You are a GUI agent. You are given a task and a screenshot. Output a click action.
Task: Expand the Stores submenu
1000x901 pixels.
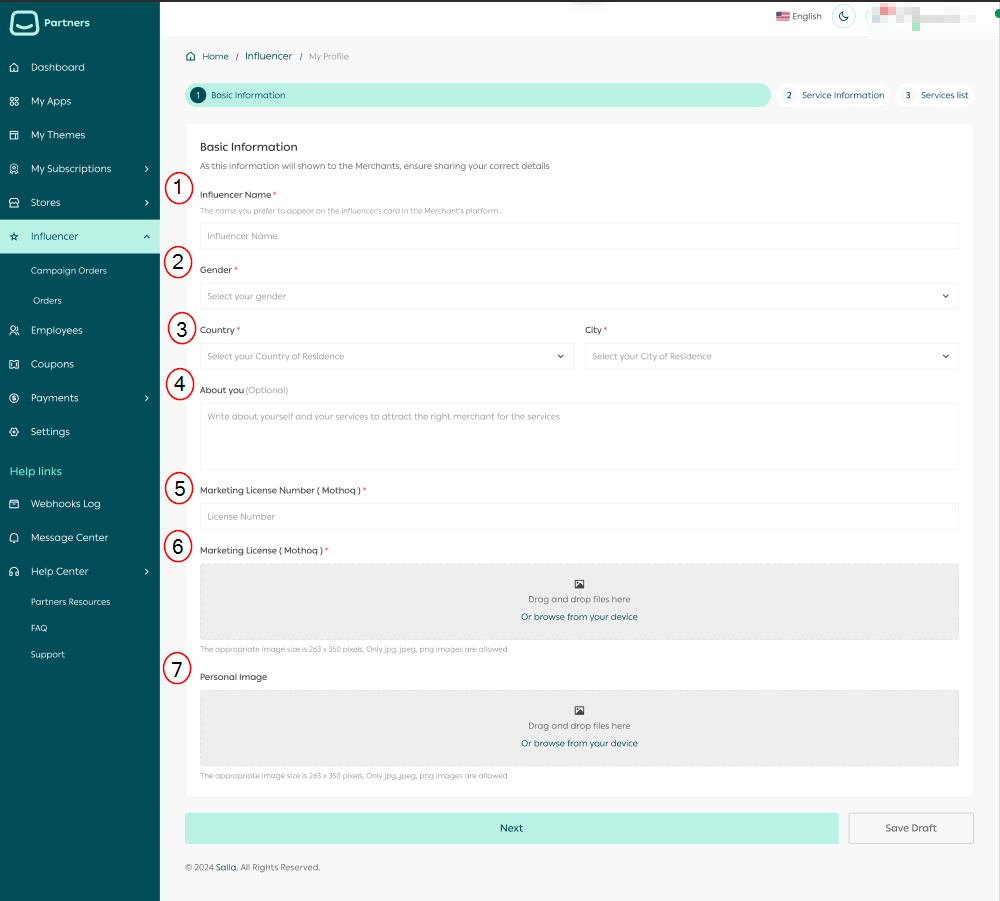coord(147,202)
